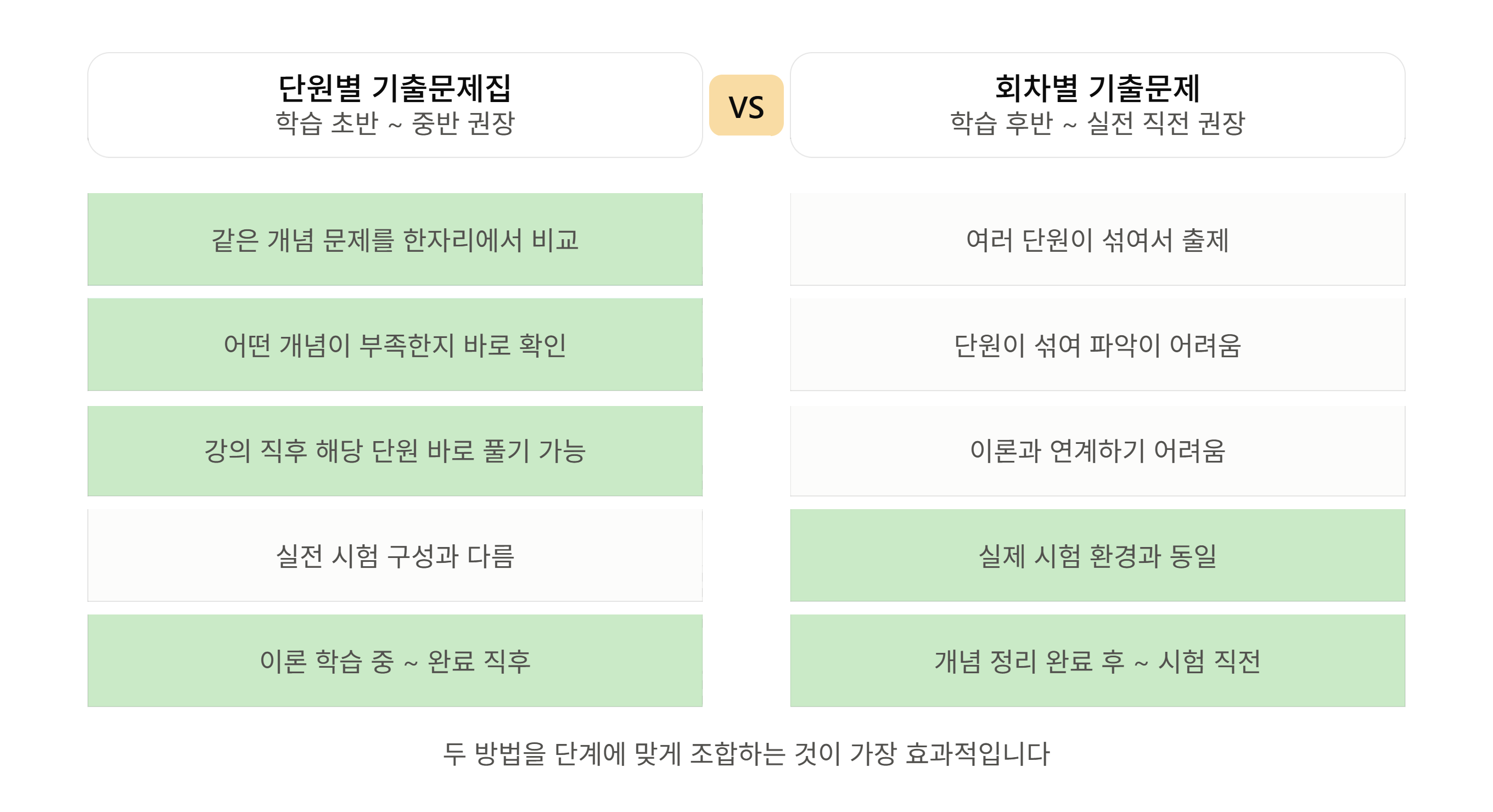Select the 회차별 기출문제 header card
Screen dimensions: 1493x812
[x=1097, y=105]
